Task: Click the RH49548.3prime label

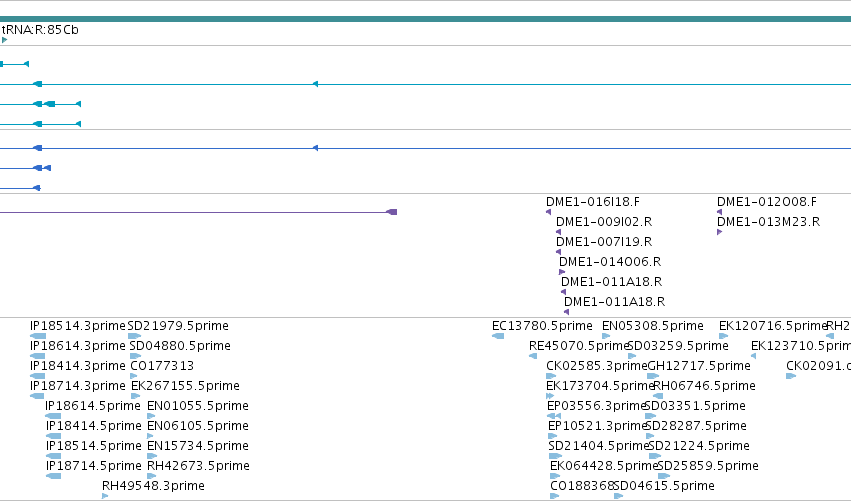Action: (153, 486)
